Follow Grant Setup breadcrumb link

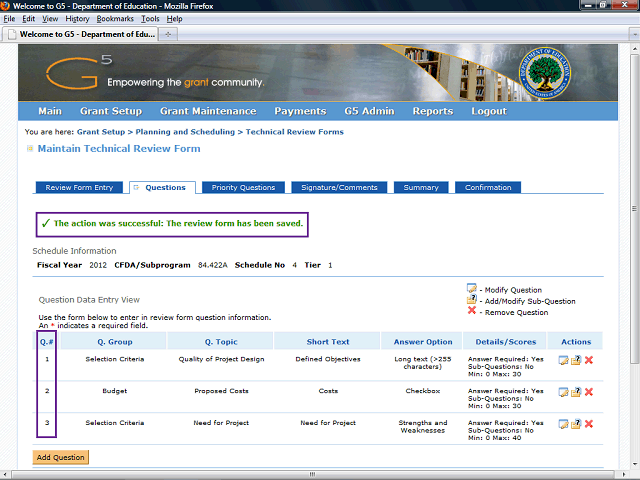point(101,132)
